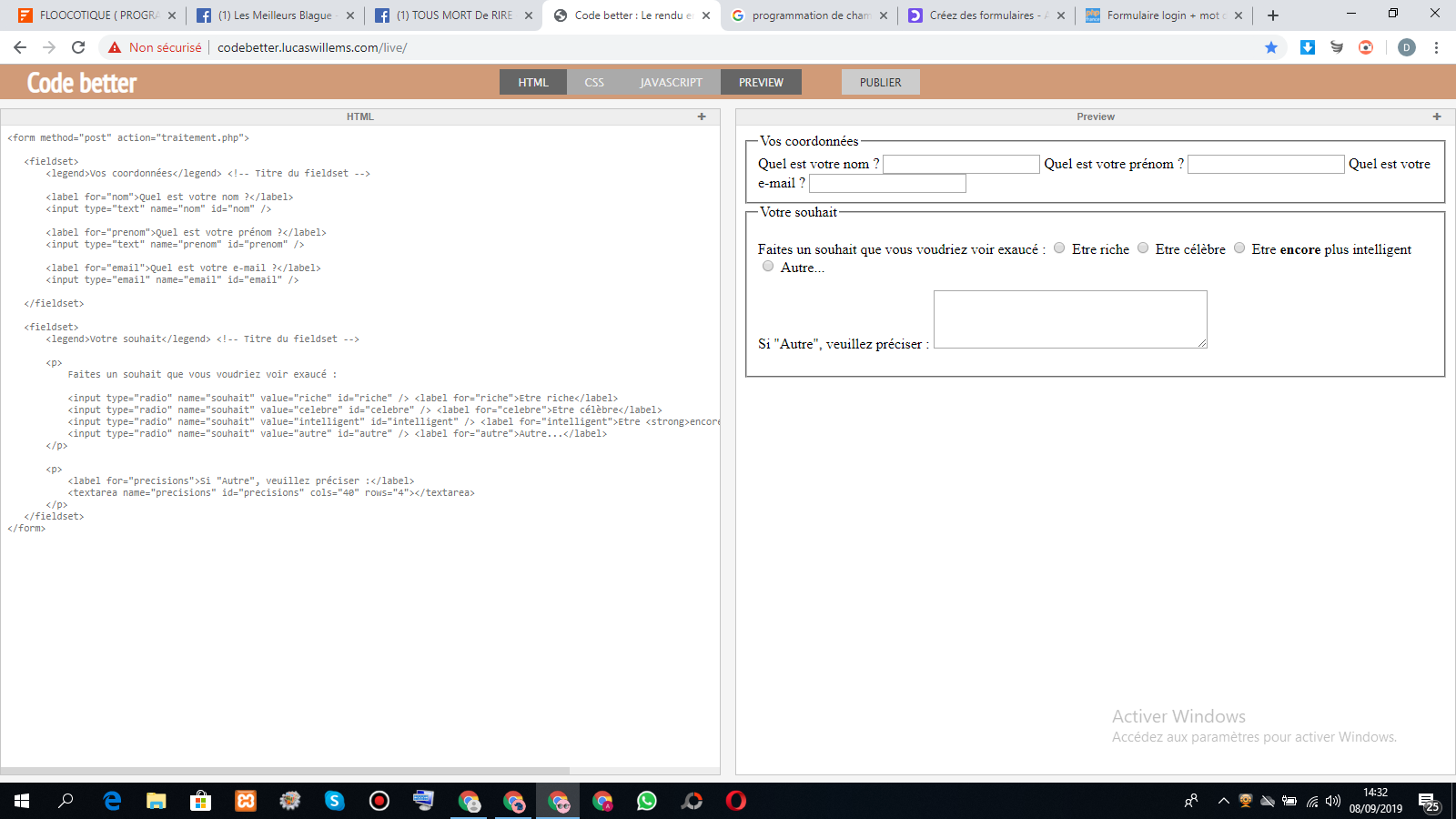Open WhatsApp from the taskbar
1456x819 pixels.
[x=647, y=801]
